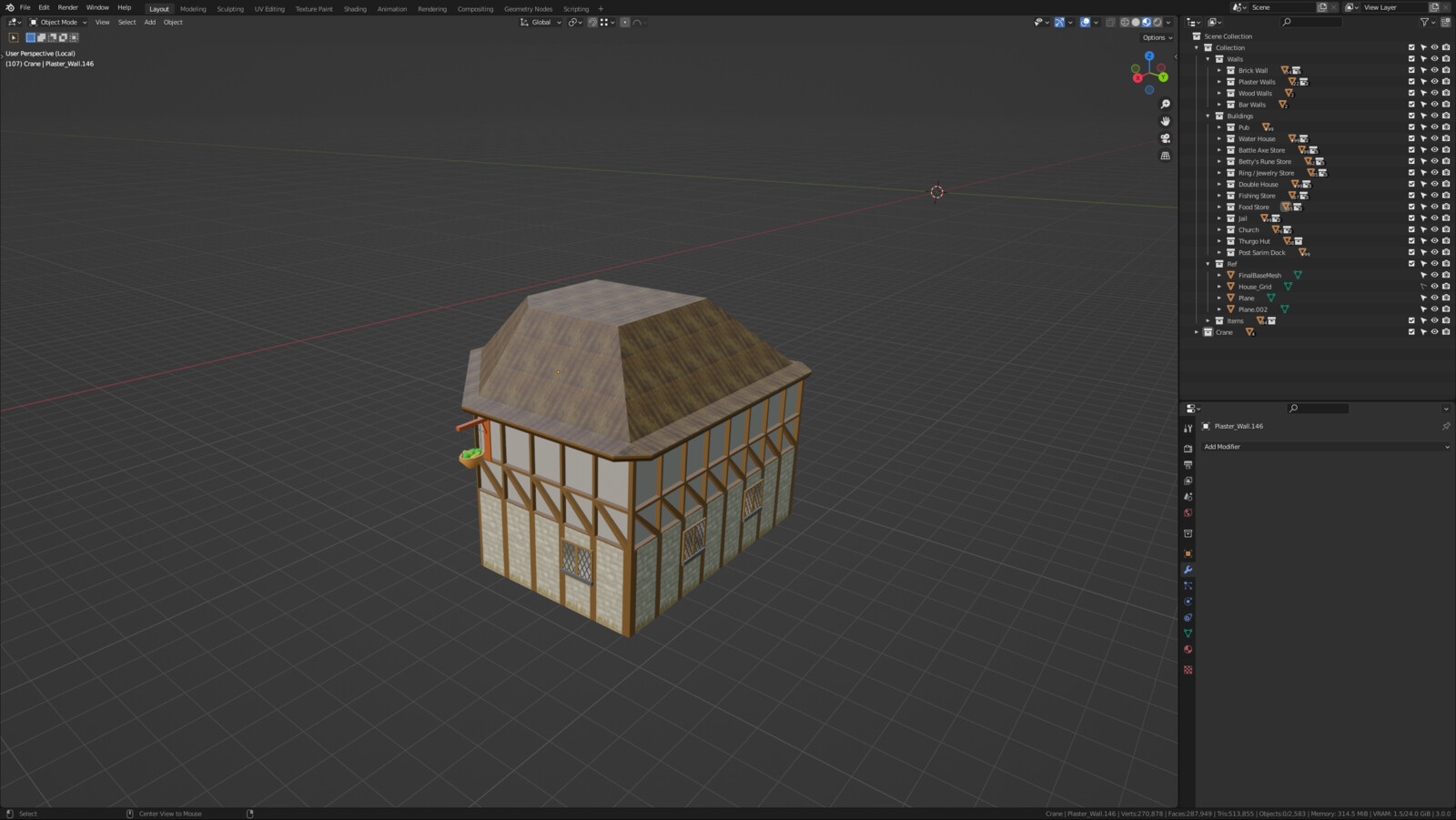This screenshot has width=1456, height=820.
Task: Open the Object Mode dropdown
Action: tap(58, 22)
